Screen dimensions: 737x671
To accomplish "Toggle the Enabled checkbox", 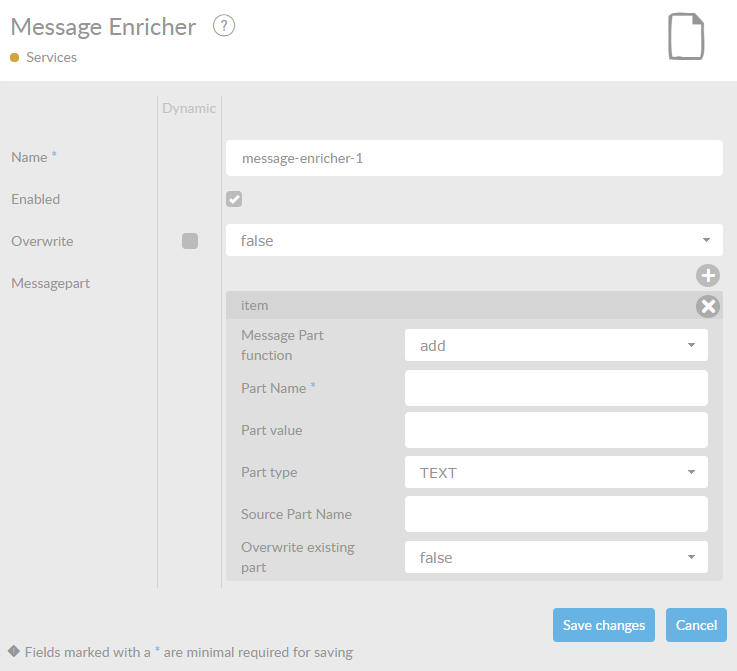I will pyautogui.click(x=234, y=199).
